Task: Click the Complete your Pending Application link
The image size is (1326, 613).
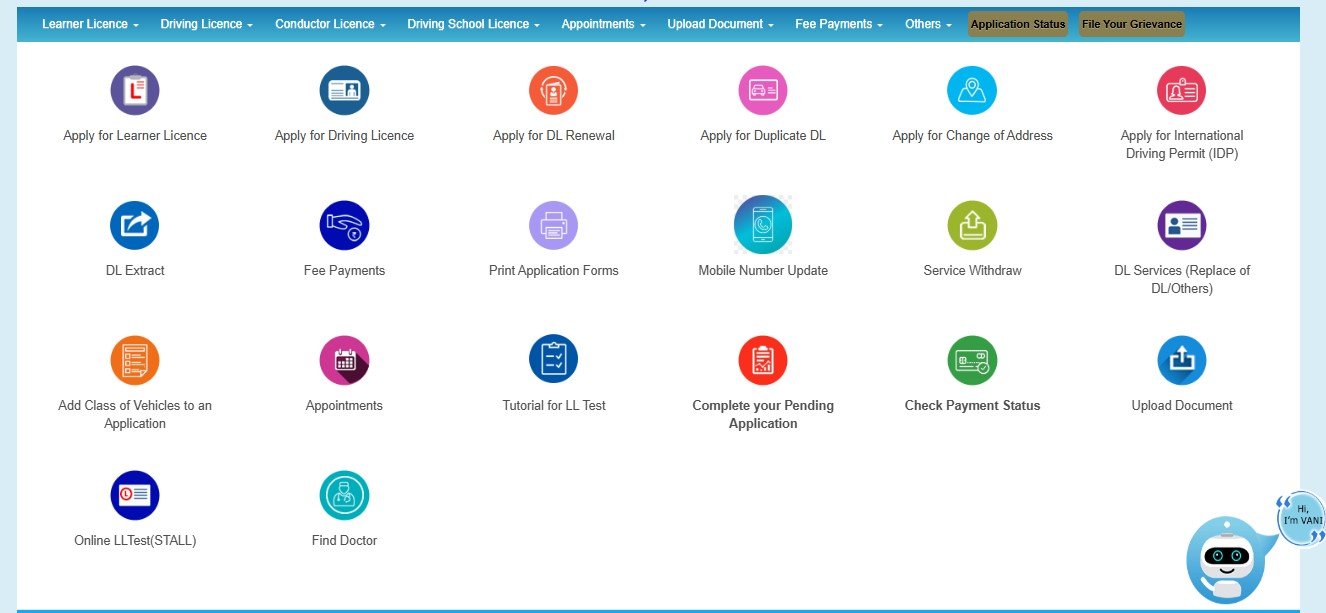Action: pos(763,414)
